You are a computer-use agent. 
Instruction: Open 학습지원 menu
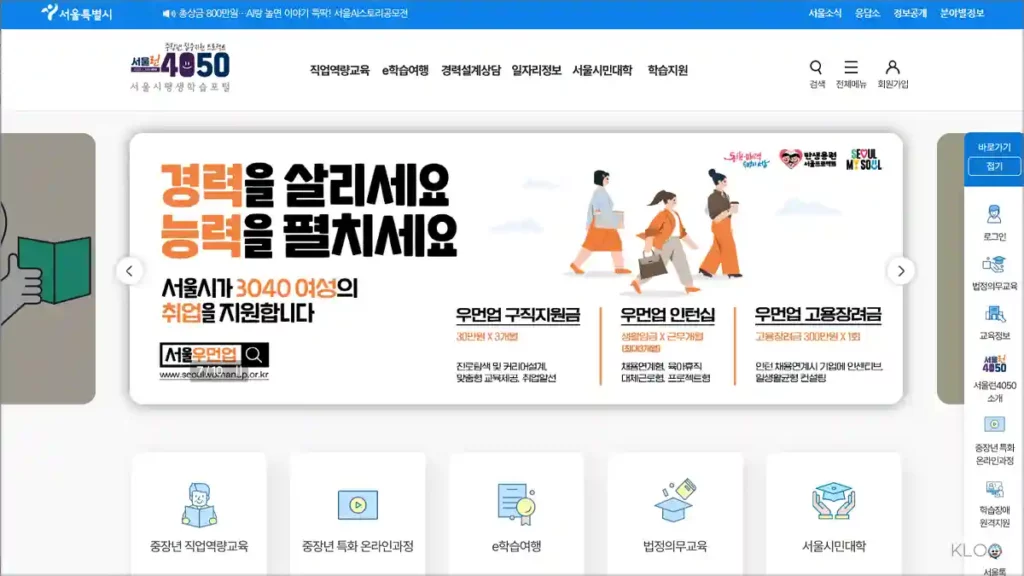[x=667, y=71]
